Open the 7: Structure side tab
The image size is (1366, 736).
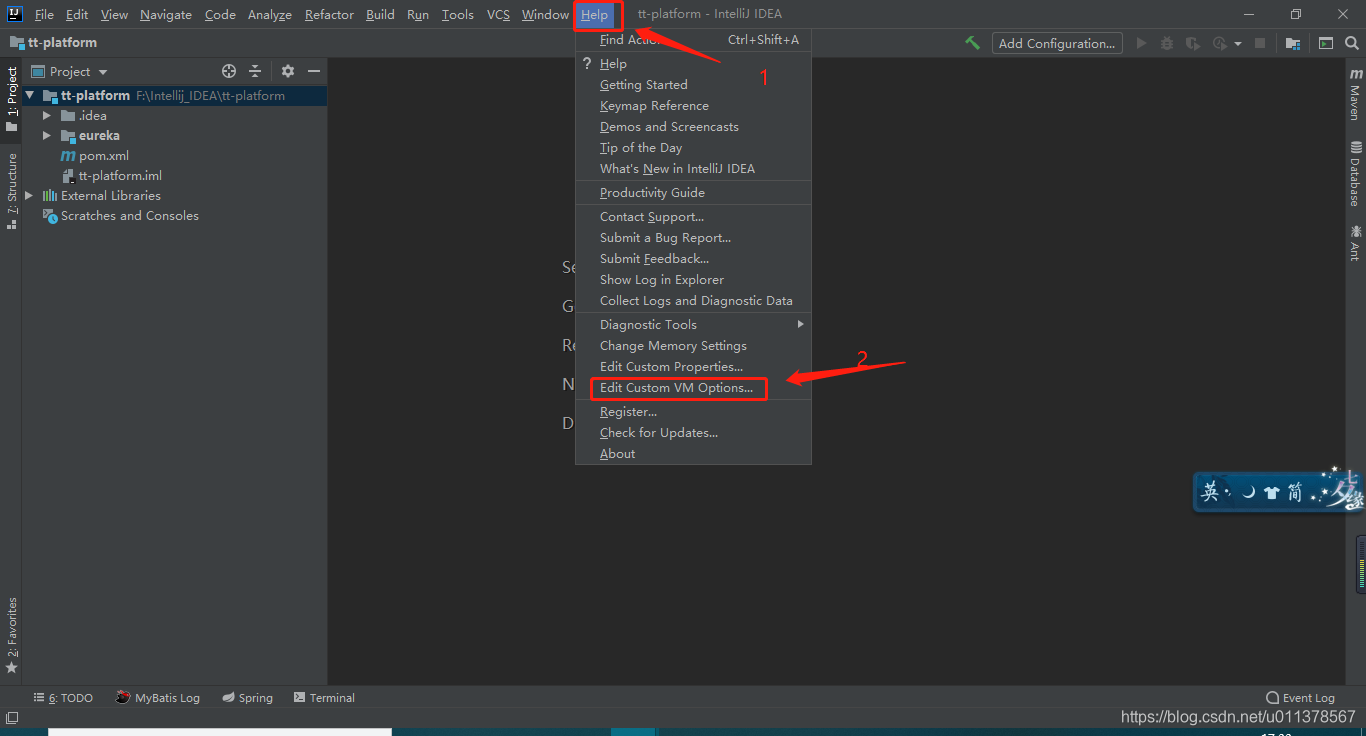click(12, 191)
